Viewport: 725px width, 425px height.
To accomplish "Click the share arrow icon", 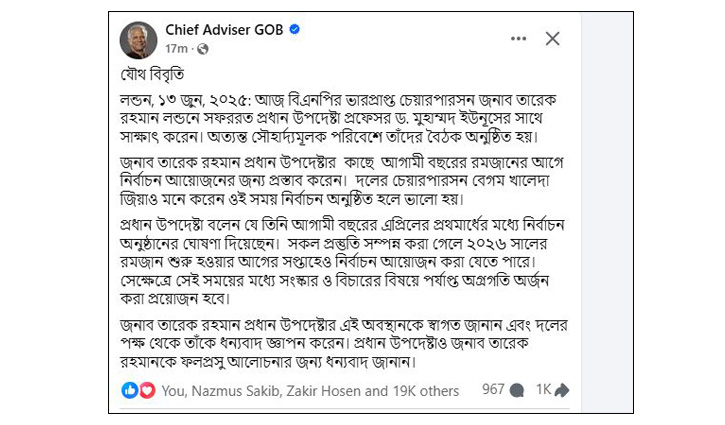I will coord(562,390).
